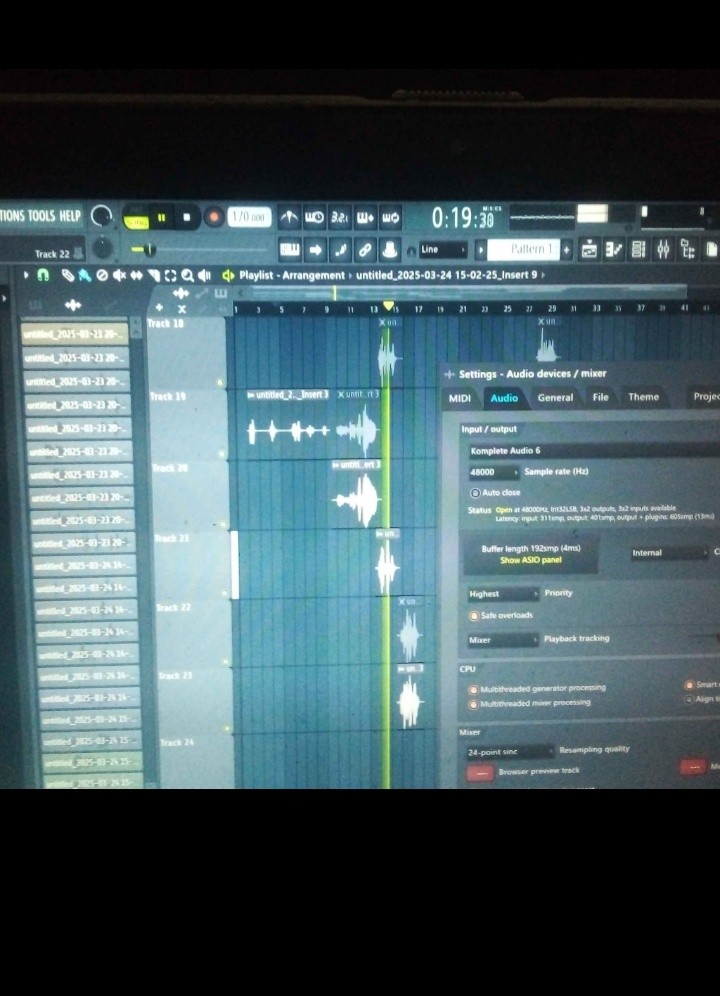Click the 0:19:30 time display
Screen dimensions: 720x996
click(x=463, y=219)
